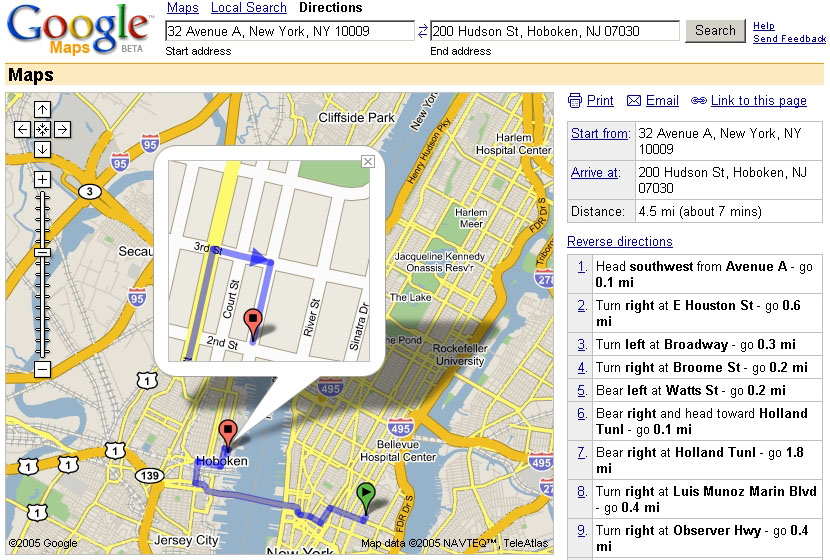
Task: Click the End address input field
Action: click(x=555, y=31)
